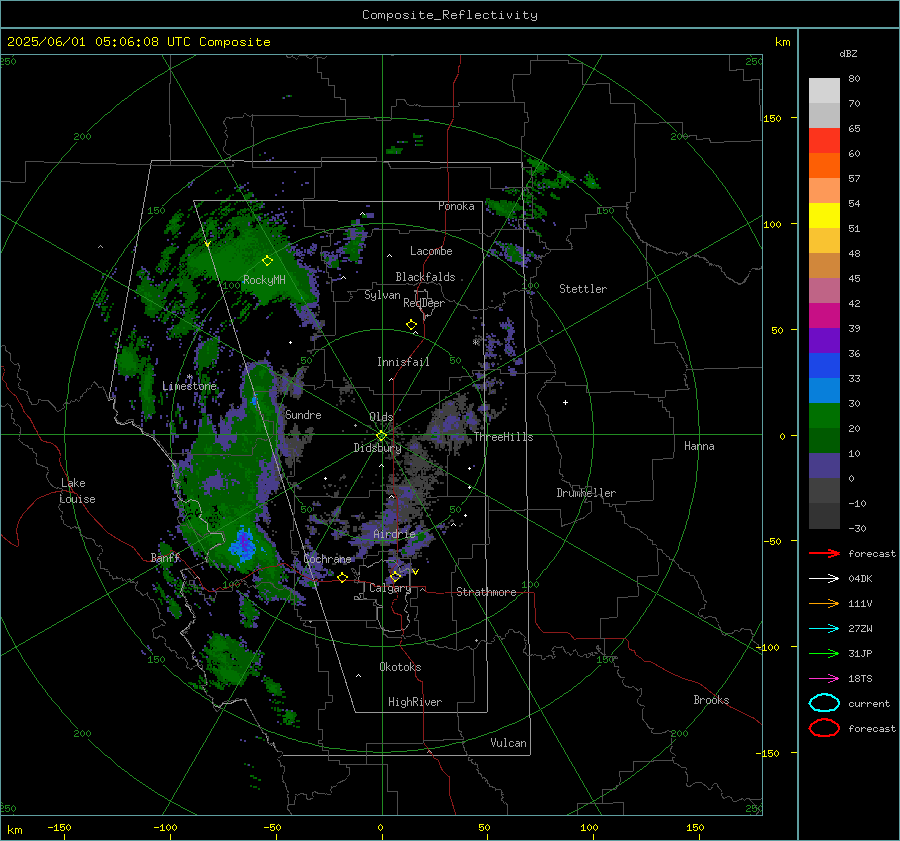The width and height of the screenshot is (900, 841).
Task: Click the yellow diamond marker above RockyMH
Action: (267, 261)
